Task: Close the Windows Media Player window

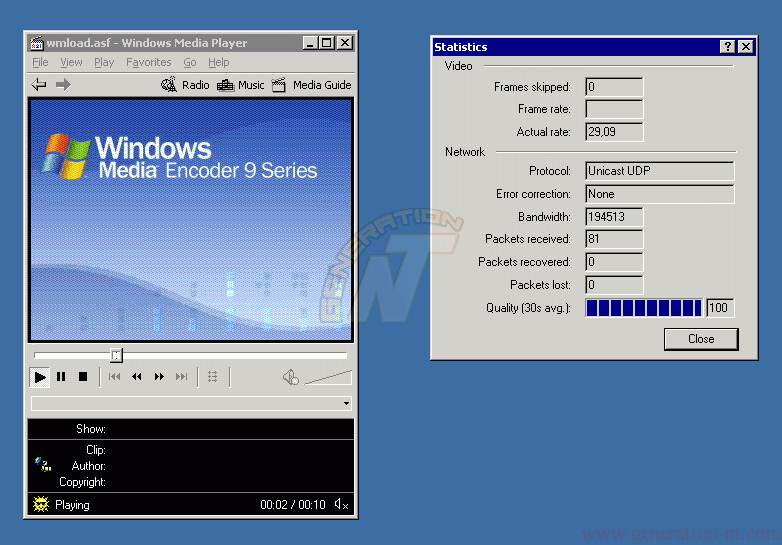Action: [345, 43]
